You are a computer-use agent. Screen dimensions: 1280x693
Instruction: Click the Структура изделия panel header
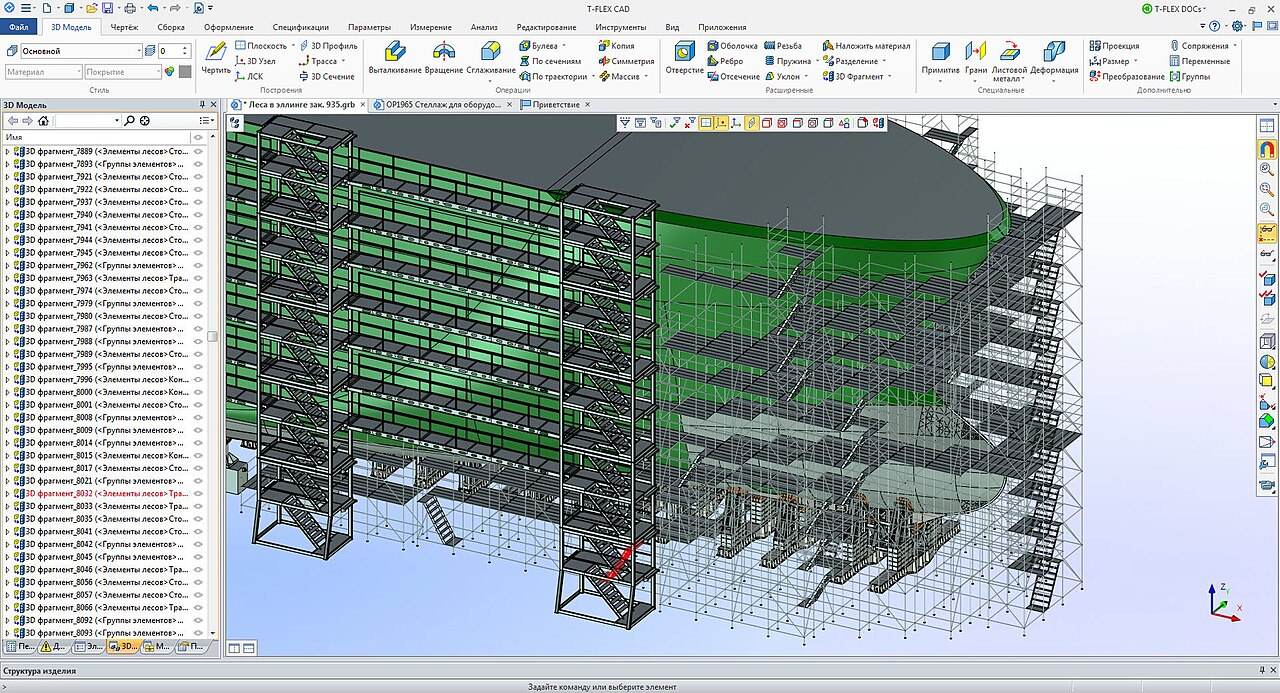click(x=640, y=671)
